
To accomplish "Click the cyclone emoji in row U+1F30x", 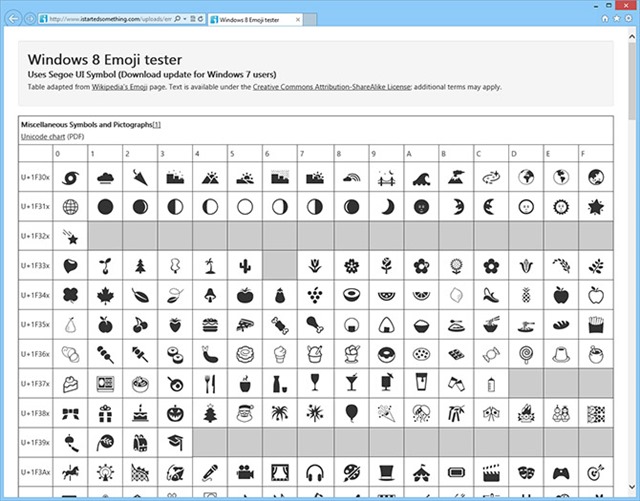I will pos(70,177).
